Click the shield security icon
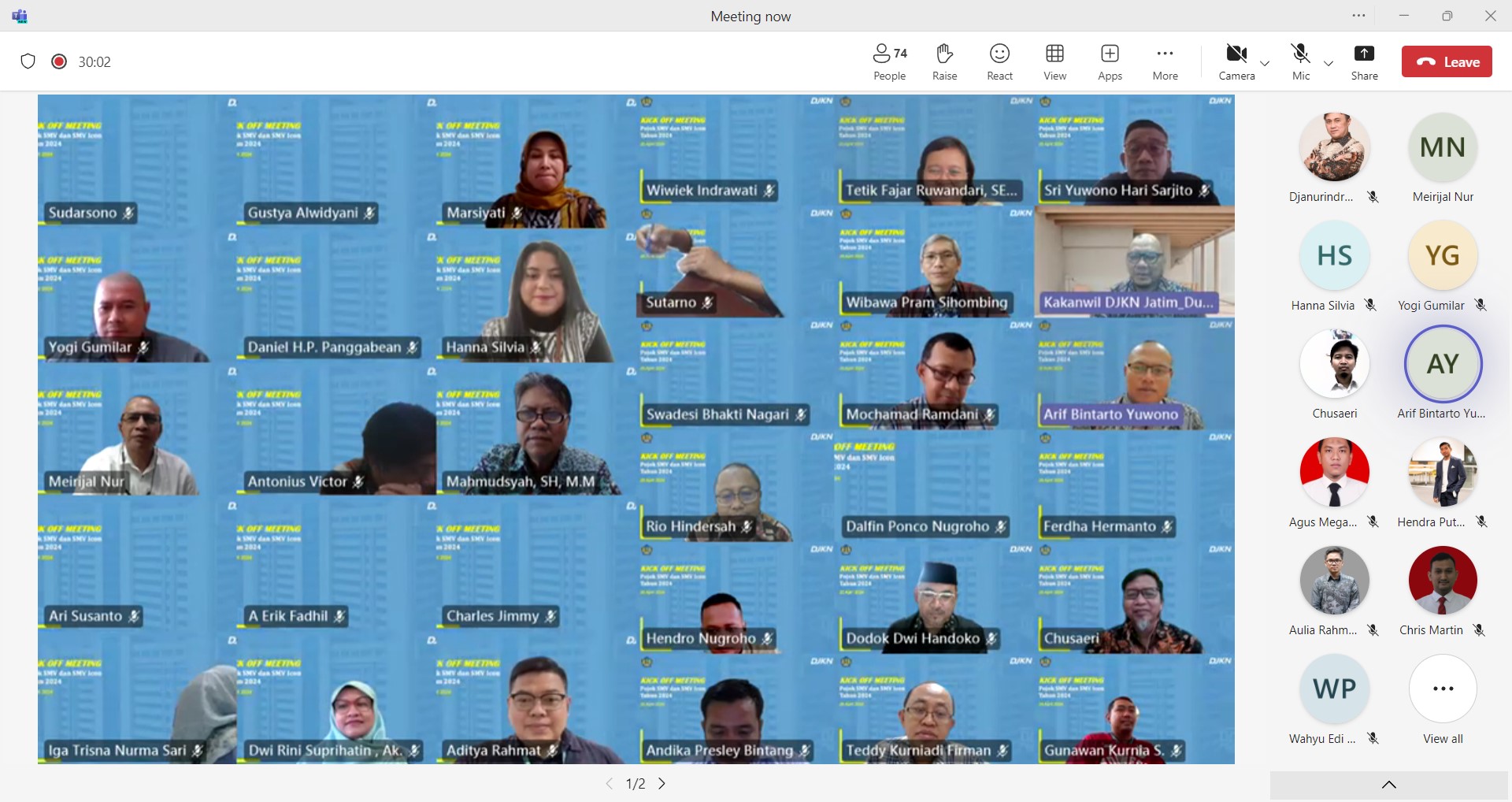The image size is (1512, 802). click(x=28, y=61)
